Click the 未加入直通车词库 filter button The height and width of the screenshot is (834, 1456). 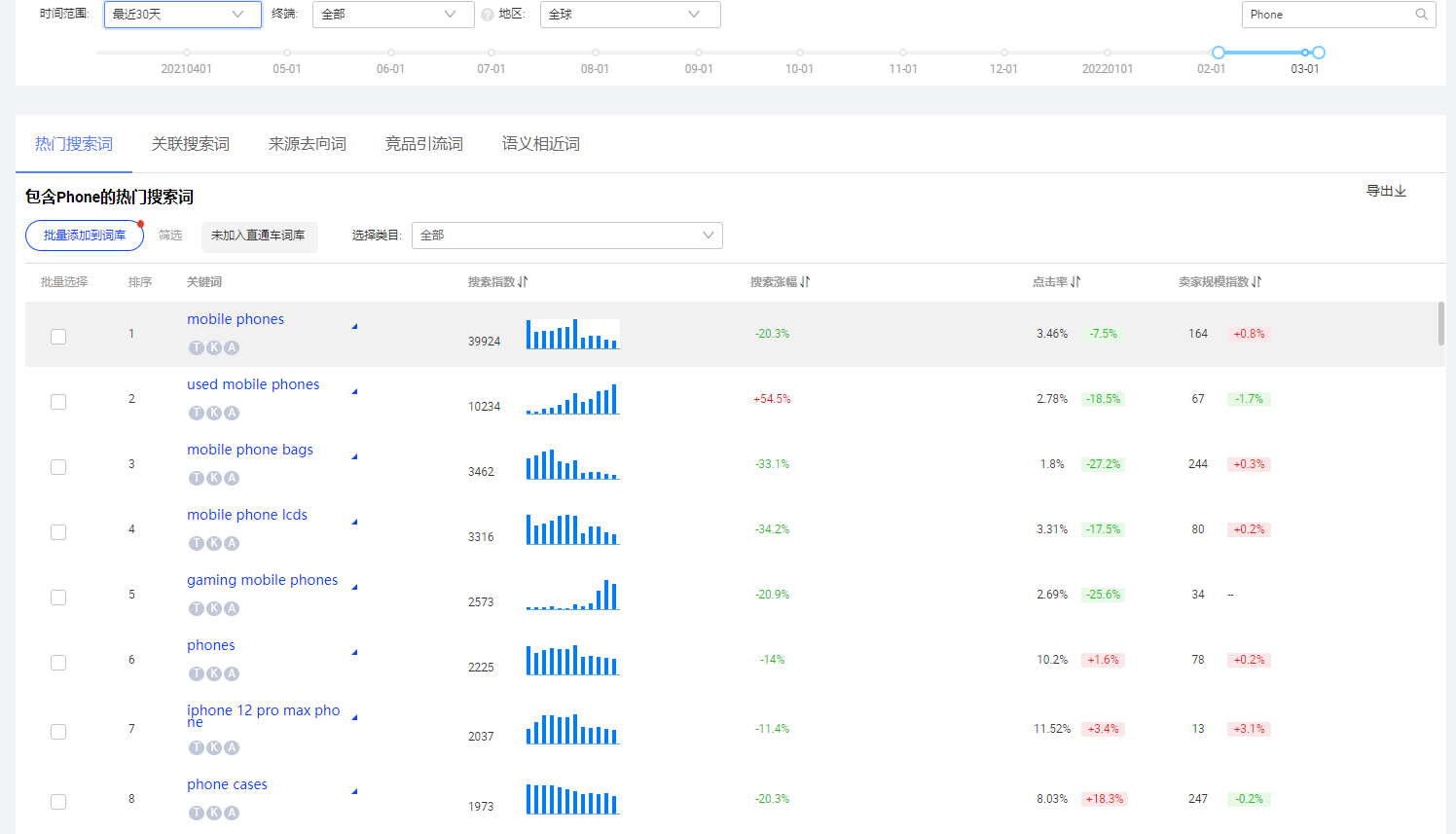click(x=259, y=236)
